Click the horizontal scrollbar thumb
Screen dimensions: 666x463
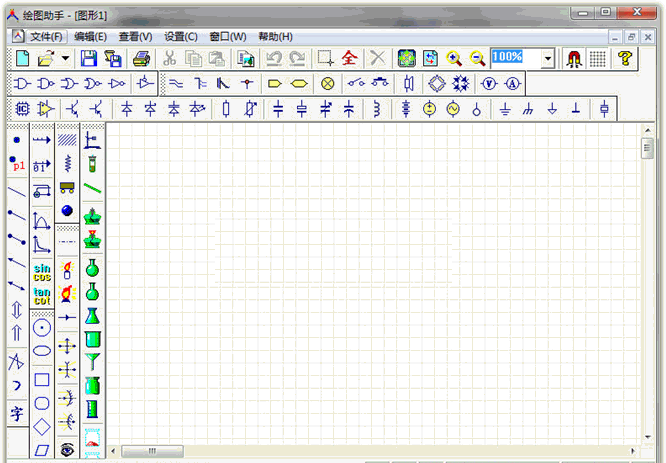click(x=152, y=451)
